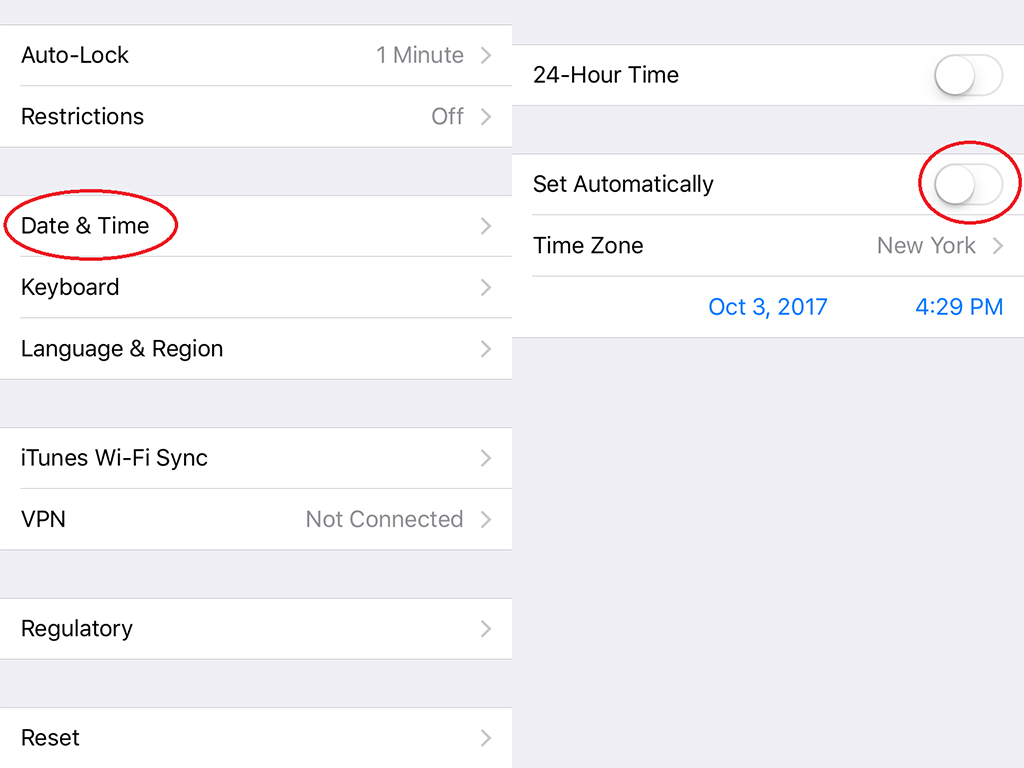The image size is (1024, 768).
Task: Open the VPN Not Connected row
Action: [x=256, y=519]
